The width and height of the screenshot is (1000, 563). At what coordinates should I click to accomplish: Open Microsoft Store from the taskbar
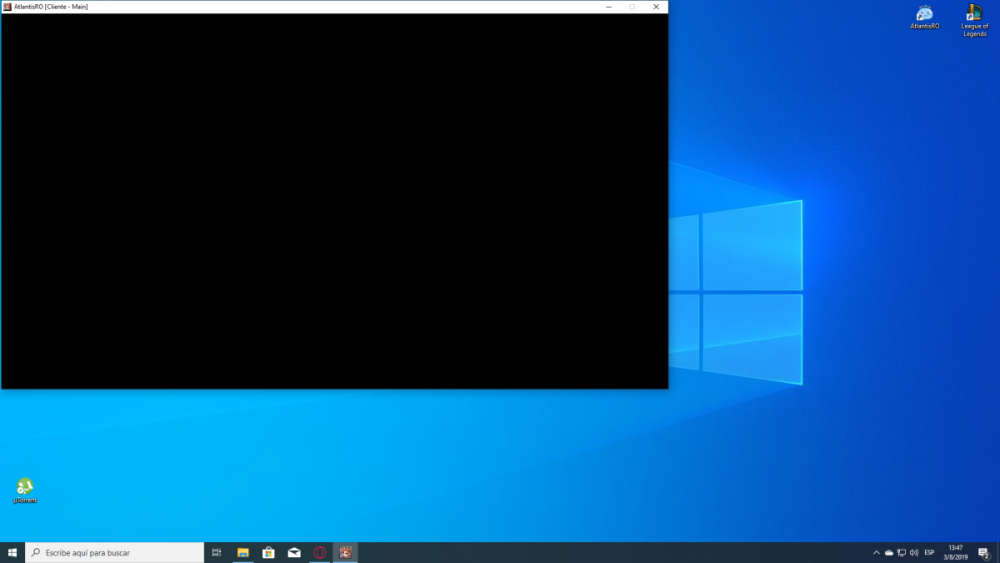click(x=268, y=552)
